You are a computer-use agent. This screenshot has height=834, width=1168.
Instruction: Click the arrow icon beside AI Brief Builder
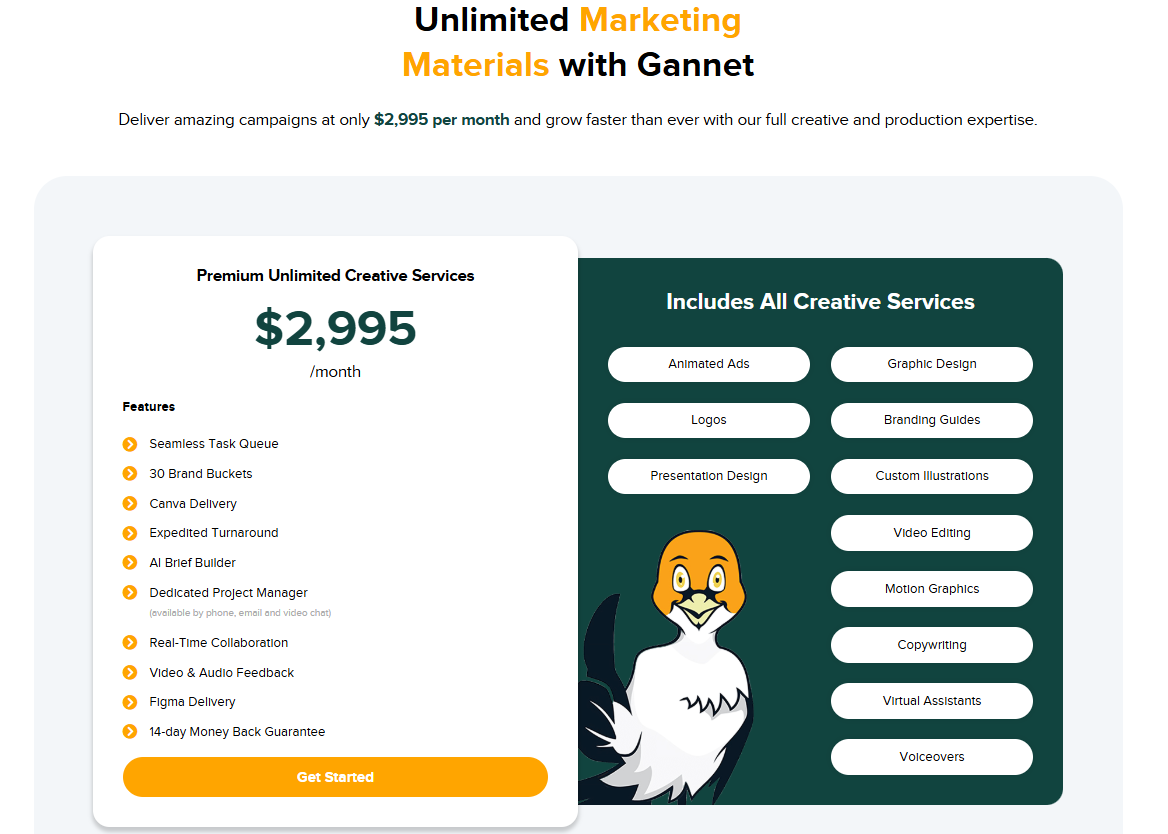pyautogui.click(x=130, y=563)
